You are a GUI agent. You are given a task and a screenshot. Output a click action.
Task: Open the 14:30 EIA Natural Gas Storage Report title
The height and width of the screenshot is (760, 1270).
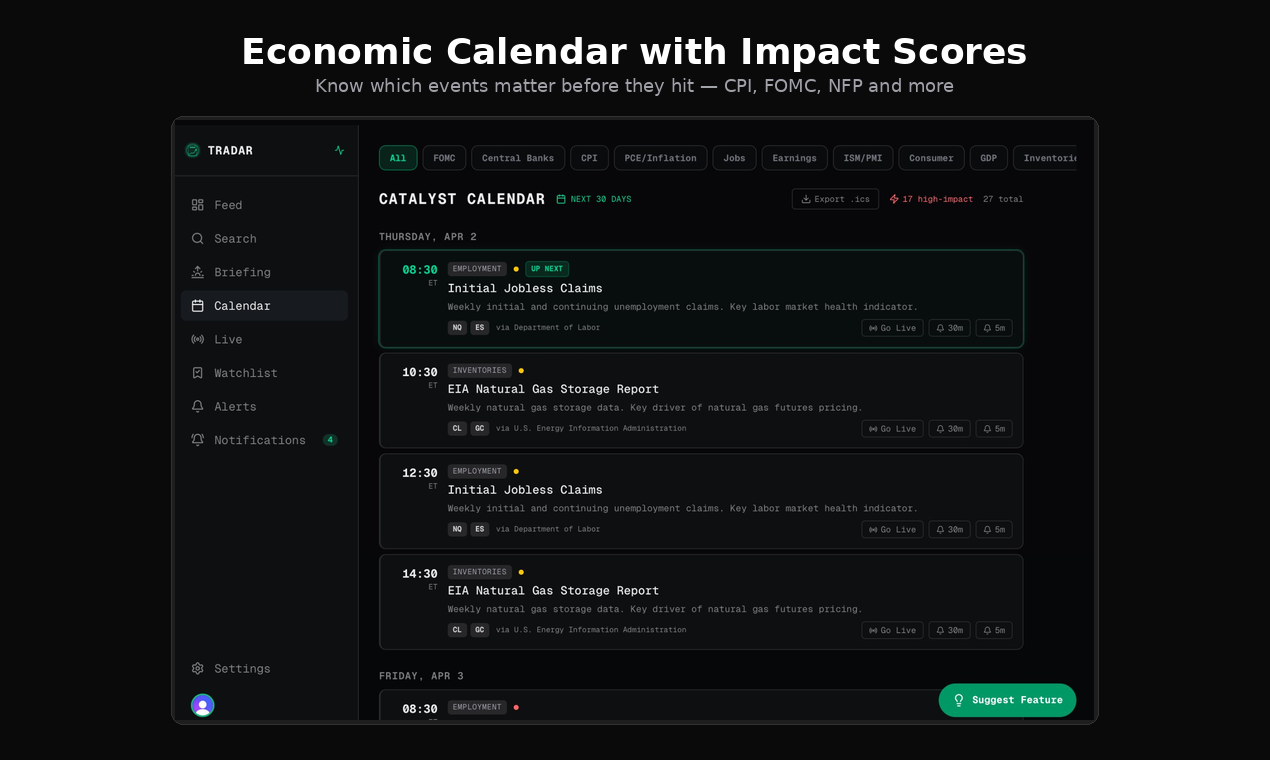[x=553, y=591]
